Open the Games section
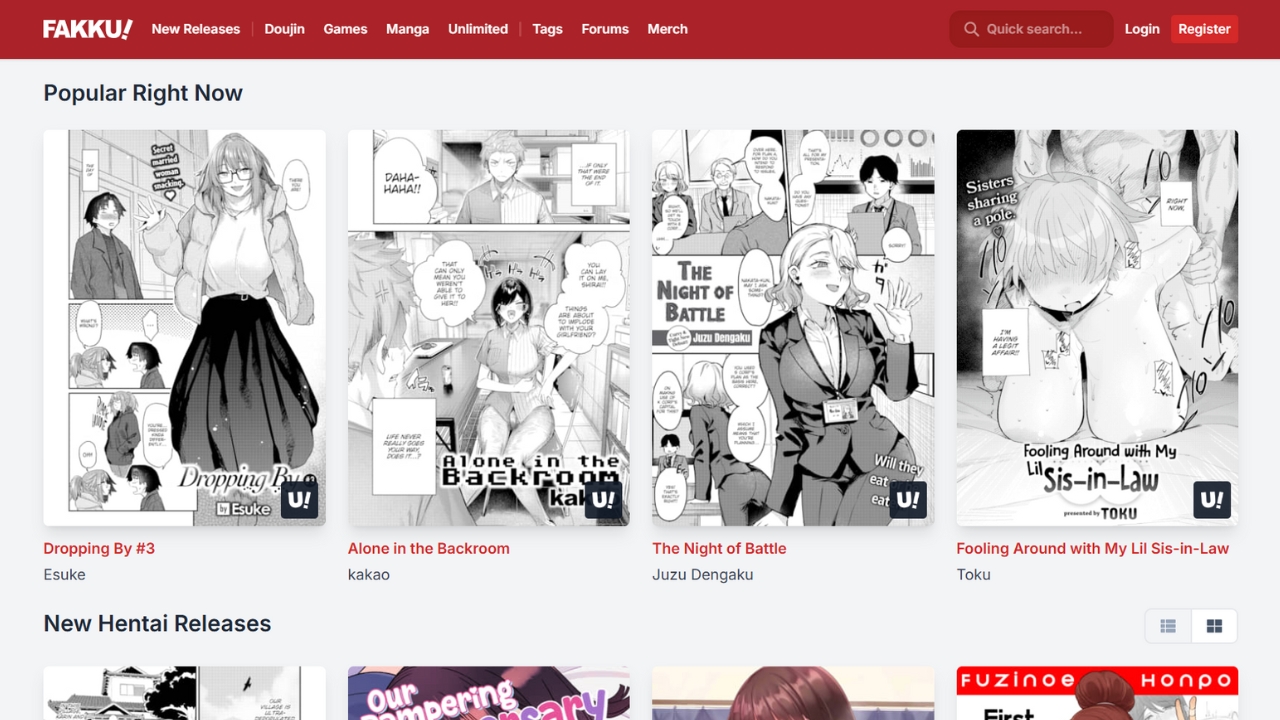The image size is (1280, 720). (345, 29)
